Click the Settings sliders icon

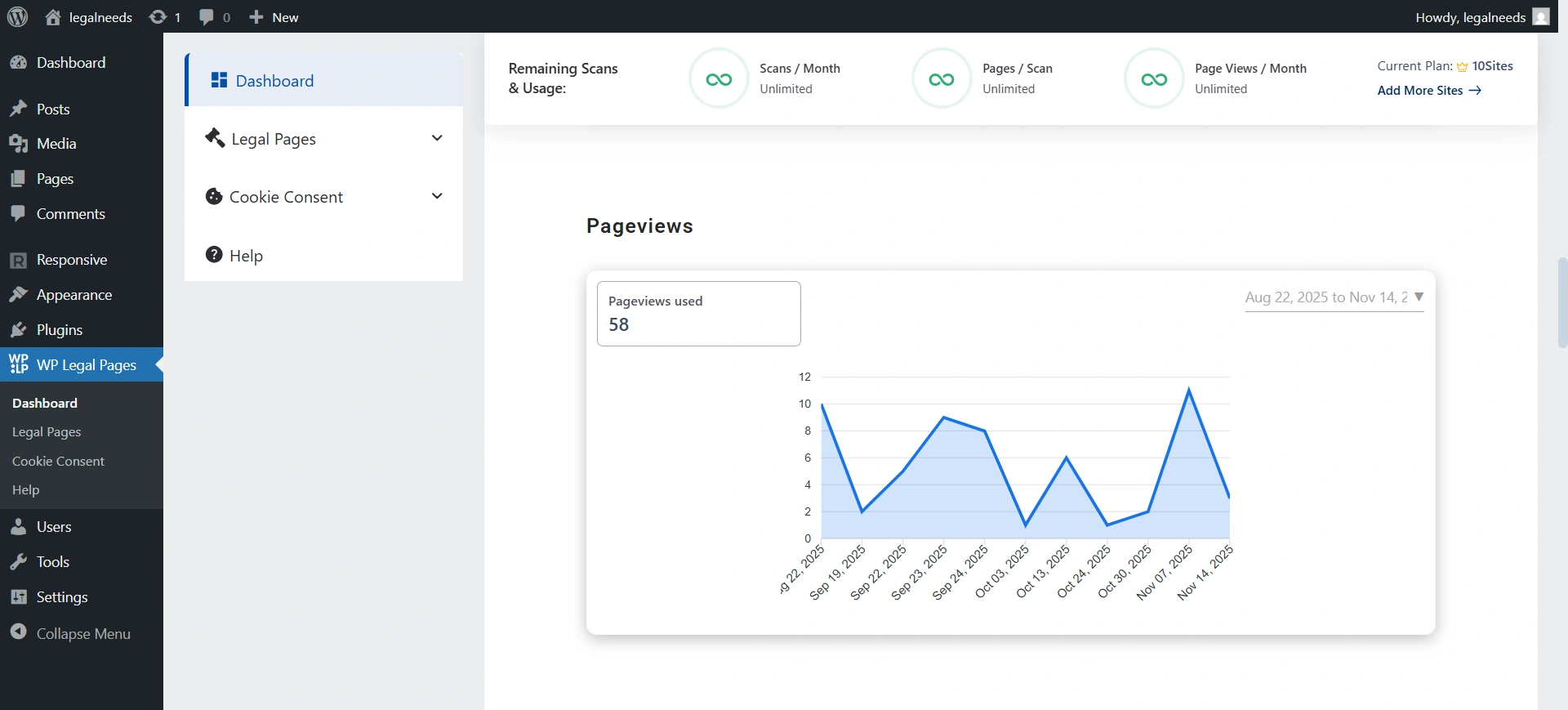click(19, 597)
